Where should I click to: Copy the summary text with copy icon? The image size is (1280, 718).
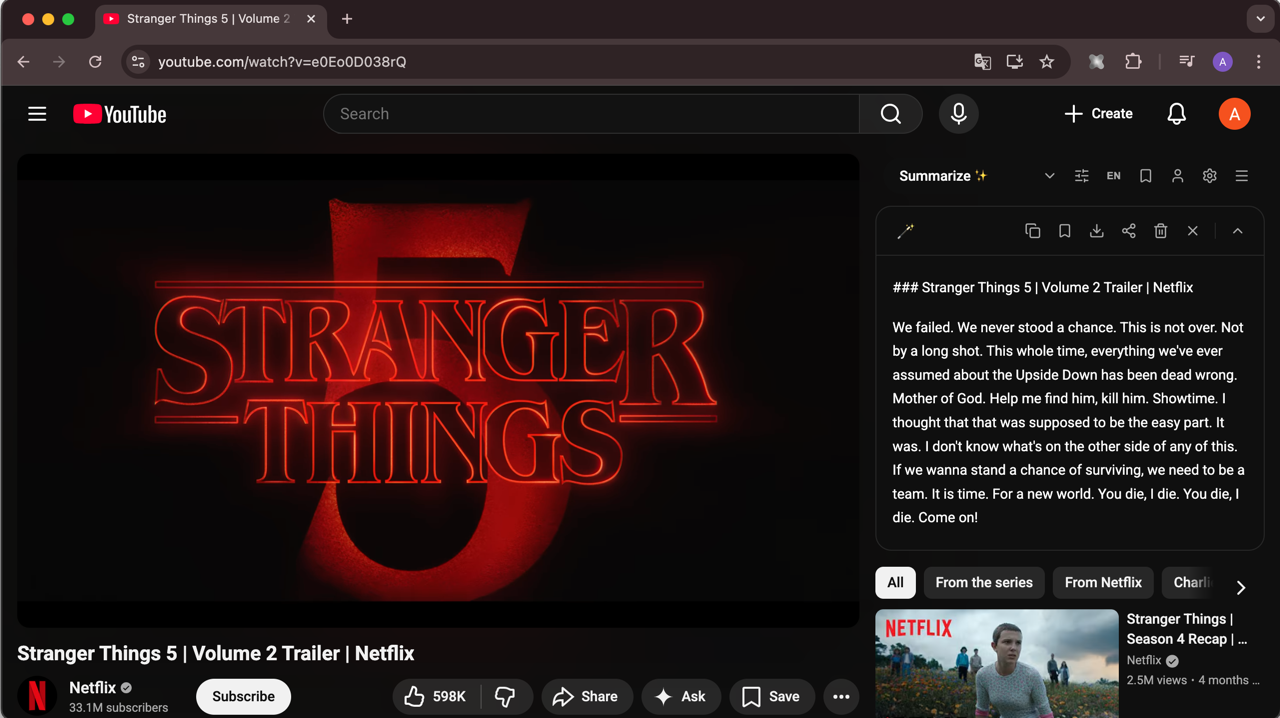click(1032, 231)
